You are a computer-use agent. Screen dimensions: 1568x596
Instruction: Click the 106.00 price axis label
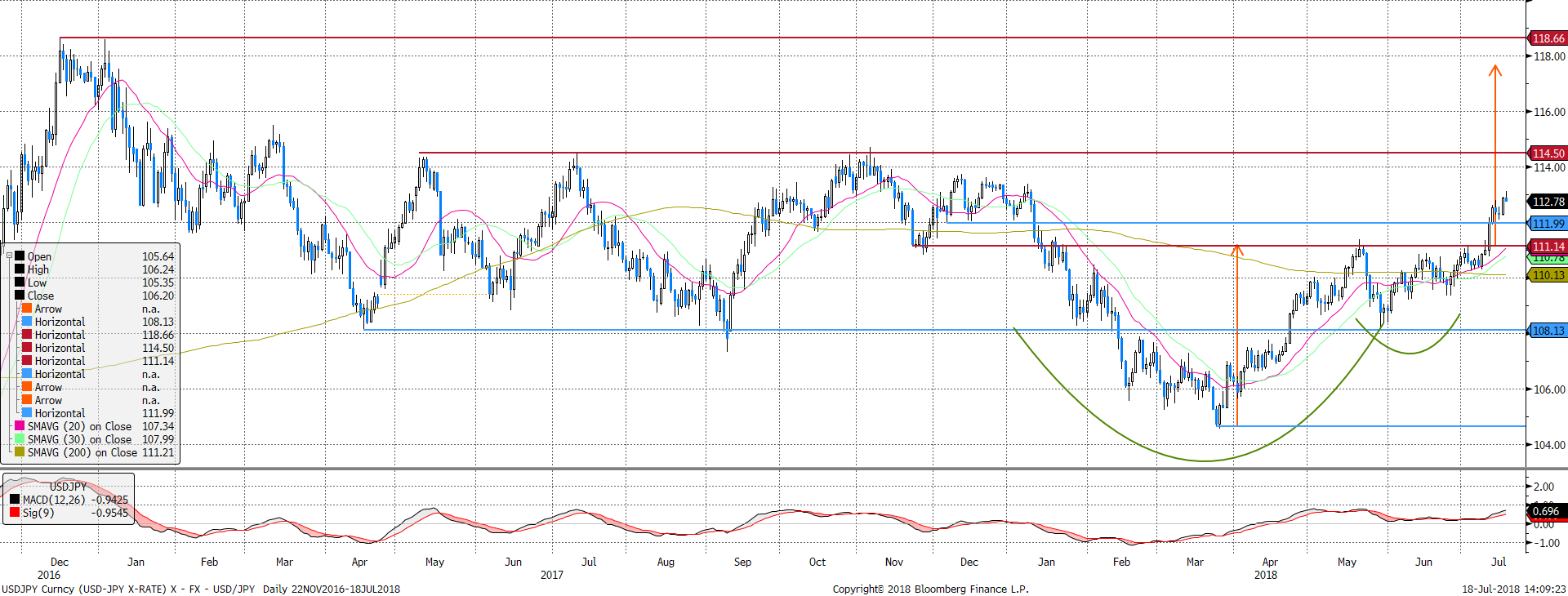coord(1549,389)
